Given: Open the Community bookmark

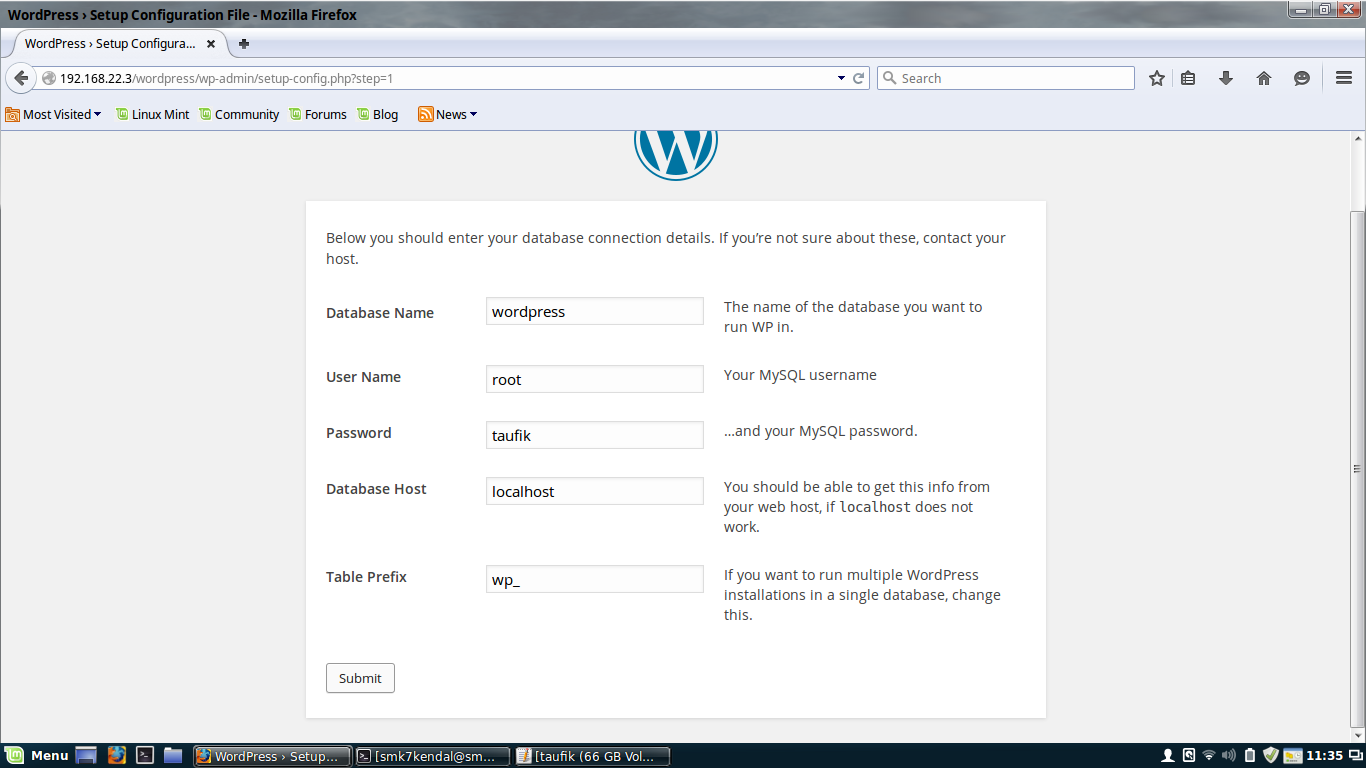Looking at the screenshot, I should coord(239,114).
